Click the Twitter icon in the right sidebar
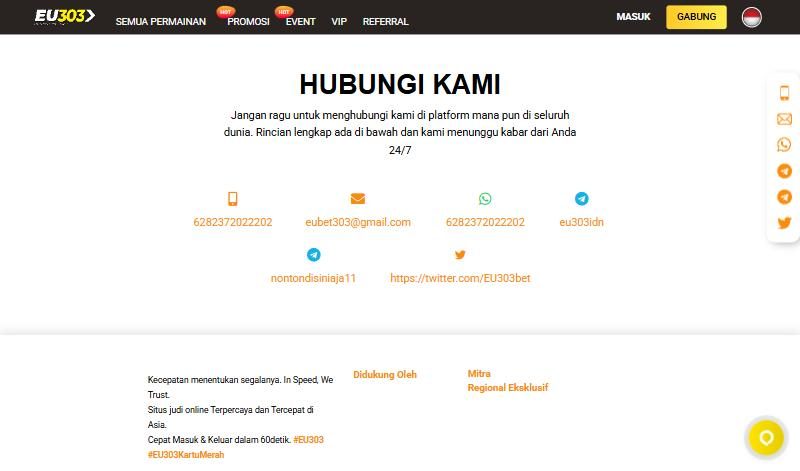Viewport: 800px width, 471px height. [x=784, y=222]
